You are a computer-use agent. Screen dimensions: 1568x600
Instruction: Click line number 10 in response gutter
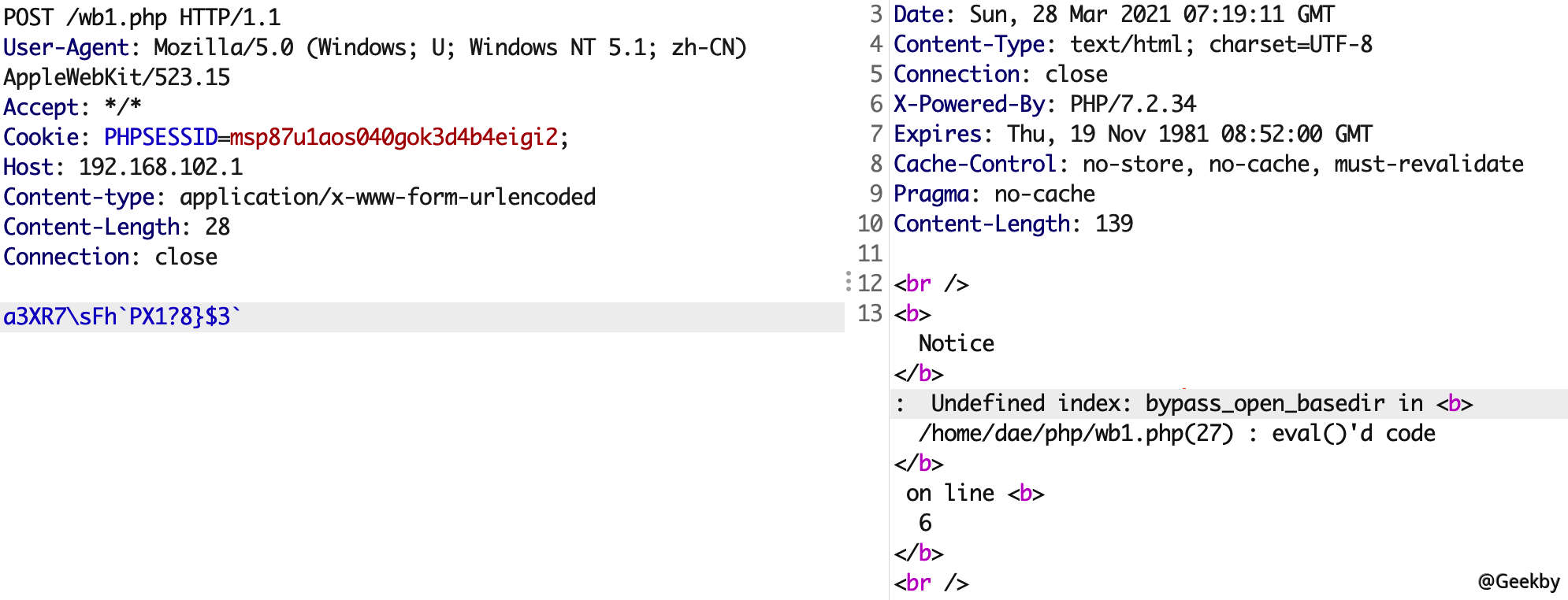pyautogui.click(x=869, y=223)
